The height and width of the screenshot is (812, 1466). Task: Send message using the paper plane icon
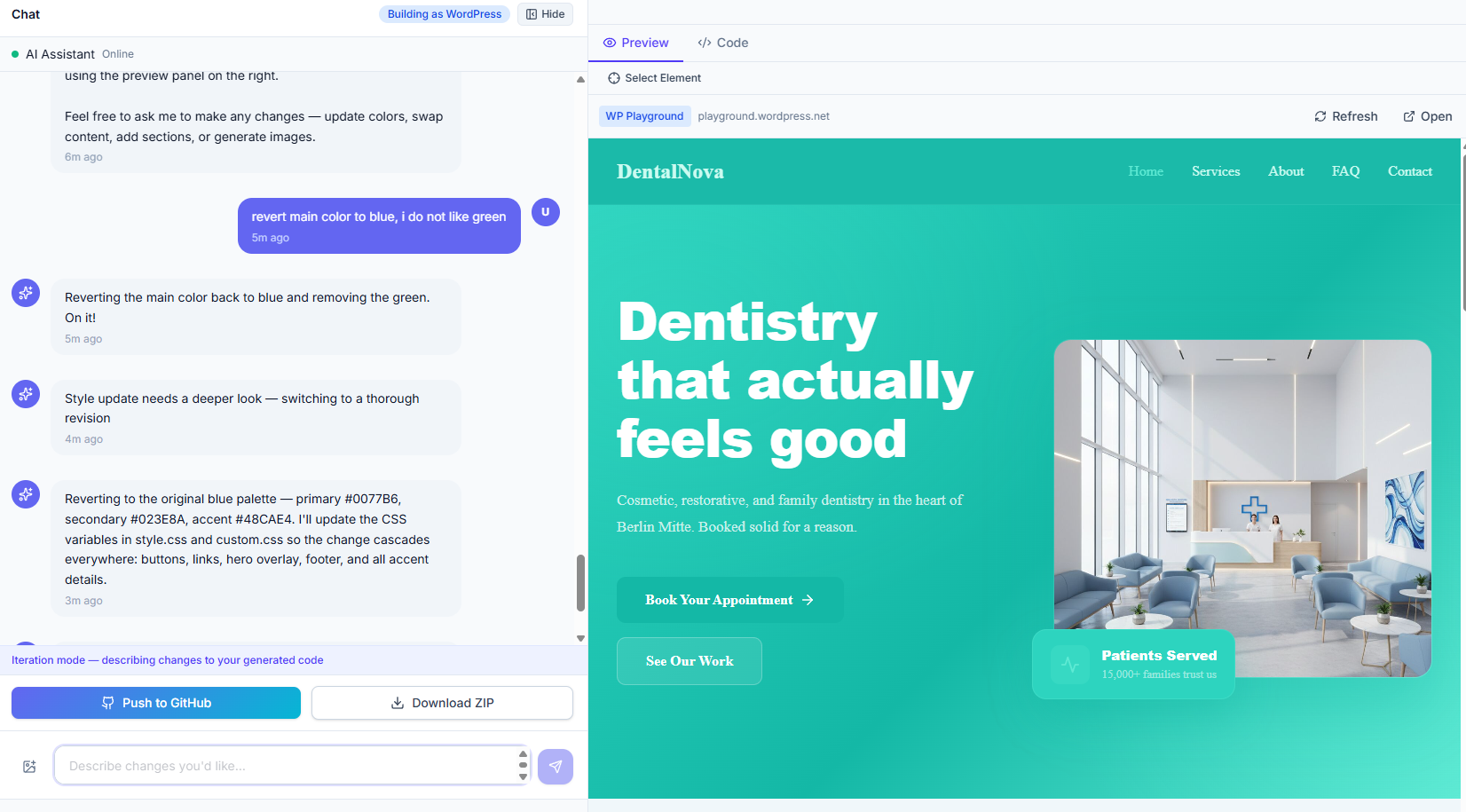click(556, 766)
